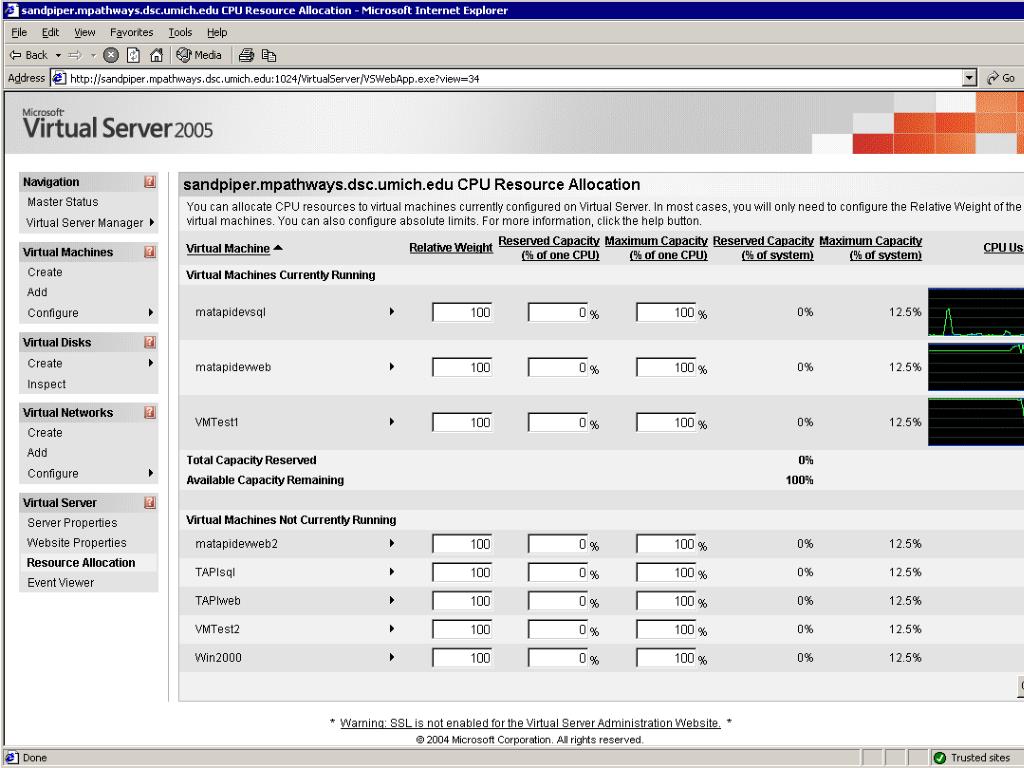Click matapidevweb CPU usage graph

coord(976,367)
